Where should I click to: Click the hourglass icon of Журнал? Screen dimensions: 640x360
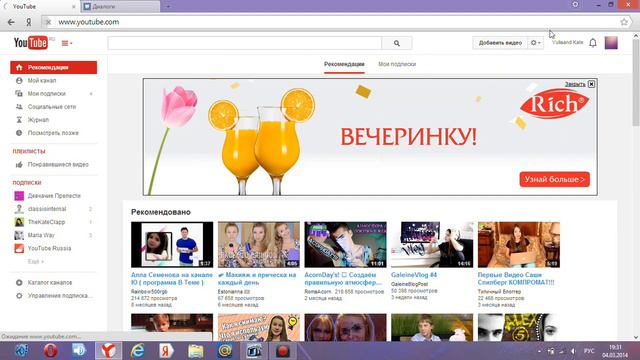point(19,120)
